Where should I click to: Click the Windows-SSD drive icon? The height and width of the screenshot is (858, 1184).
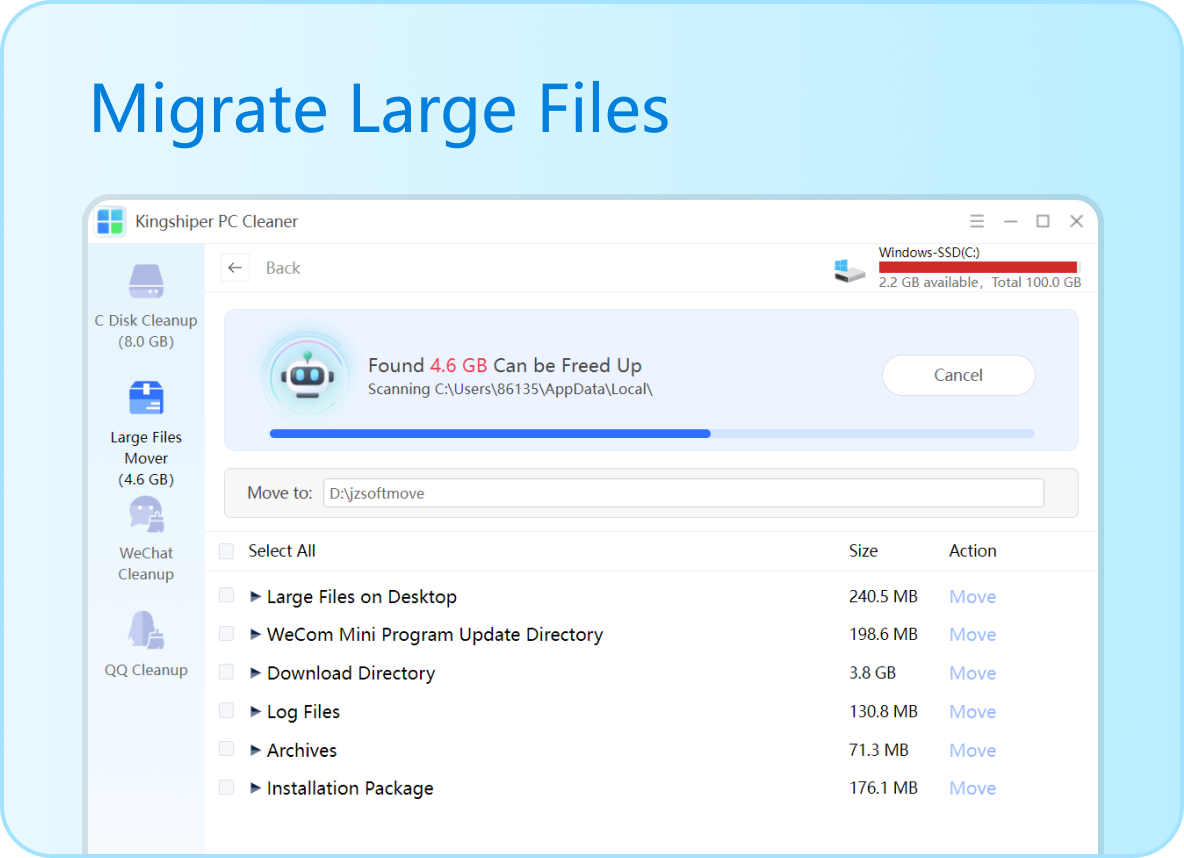pyautogui.click(x=849, y=270)
